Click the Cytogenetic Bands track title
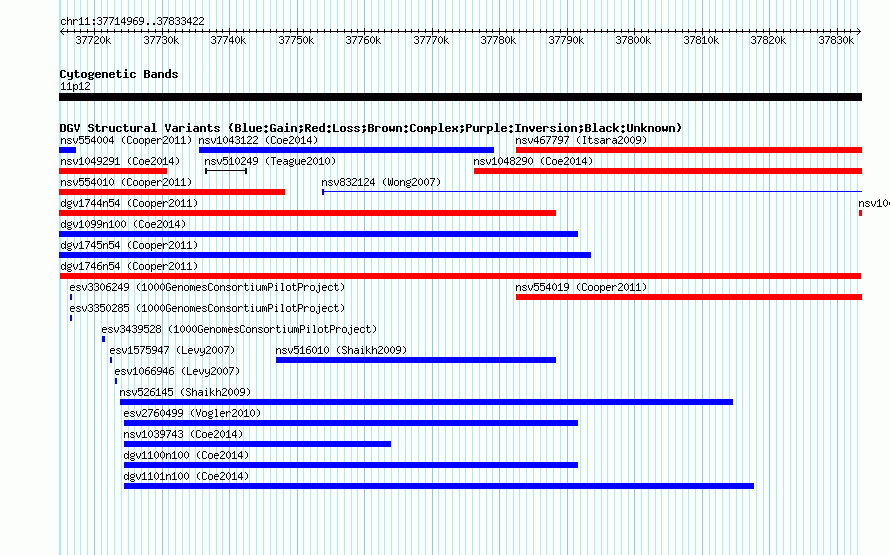This screenshot has width=890, height=555. coord(119,74)
